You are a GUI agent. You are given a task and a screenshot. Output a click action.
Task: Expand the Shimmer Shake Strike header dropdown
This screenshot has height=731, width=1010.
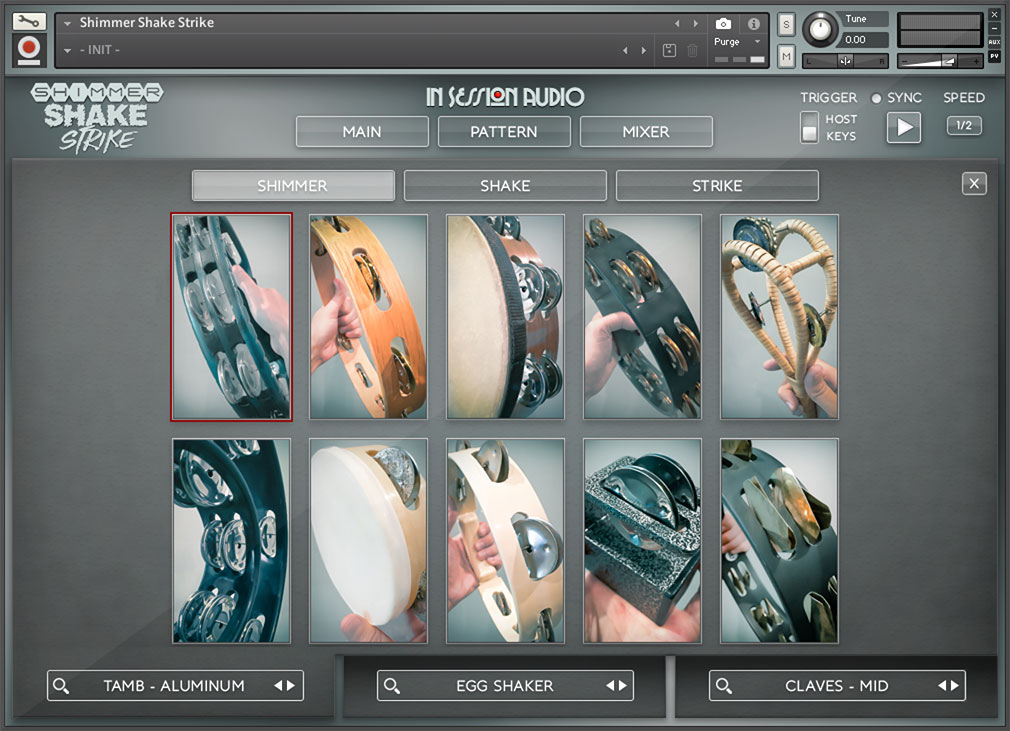[65, 21]
